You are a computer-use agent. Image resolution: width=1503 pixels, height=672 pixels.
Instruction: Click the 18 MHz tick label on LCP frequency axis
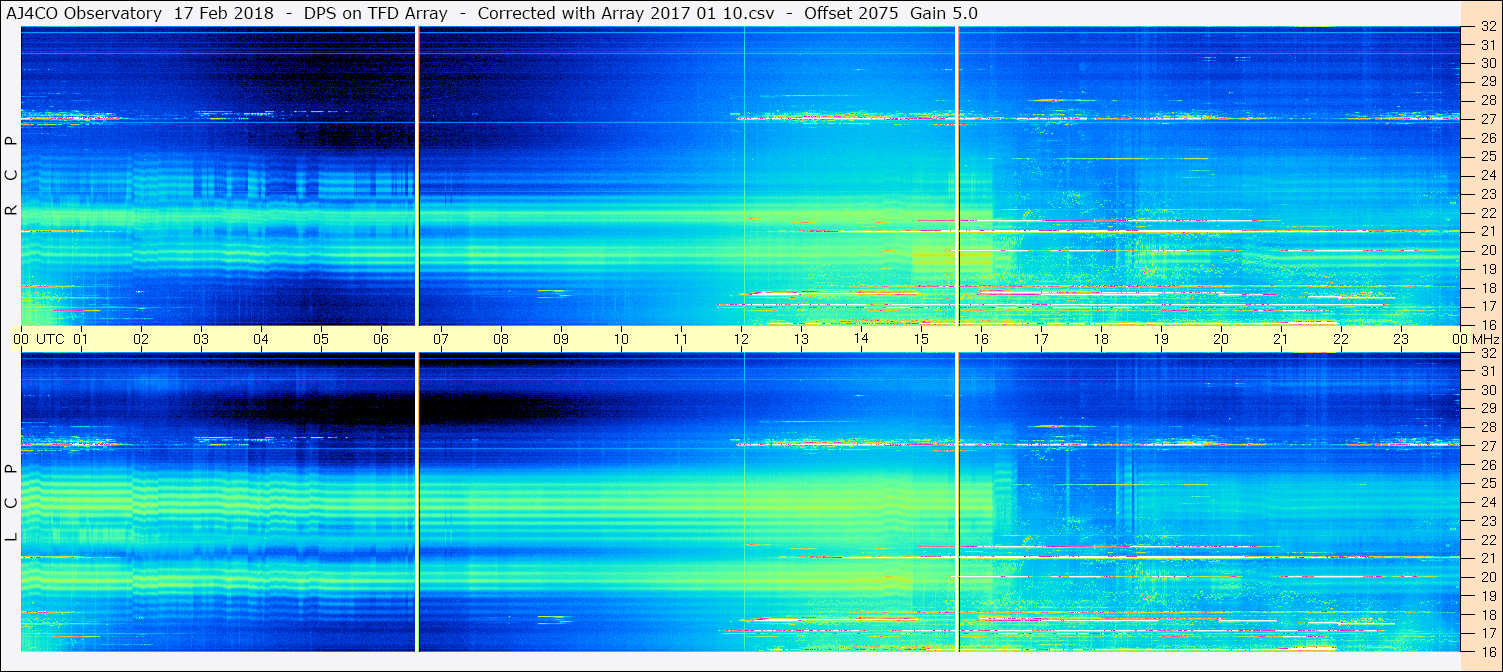pyautogui.click(x=1487, y=614)
